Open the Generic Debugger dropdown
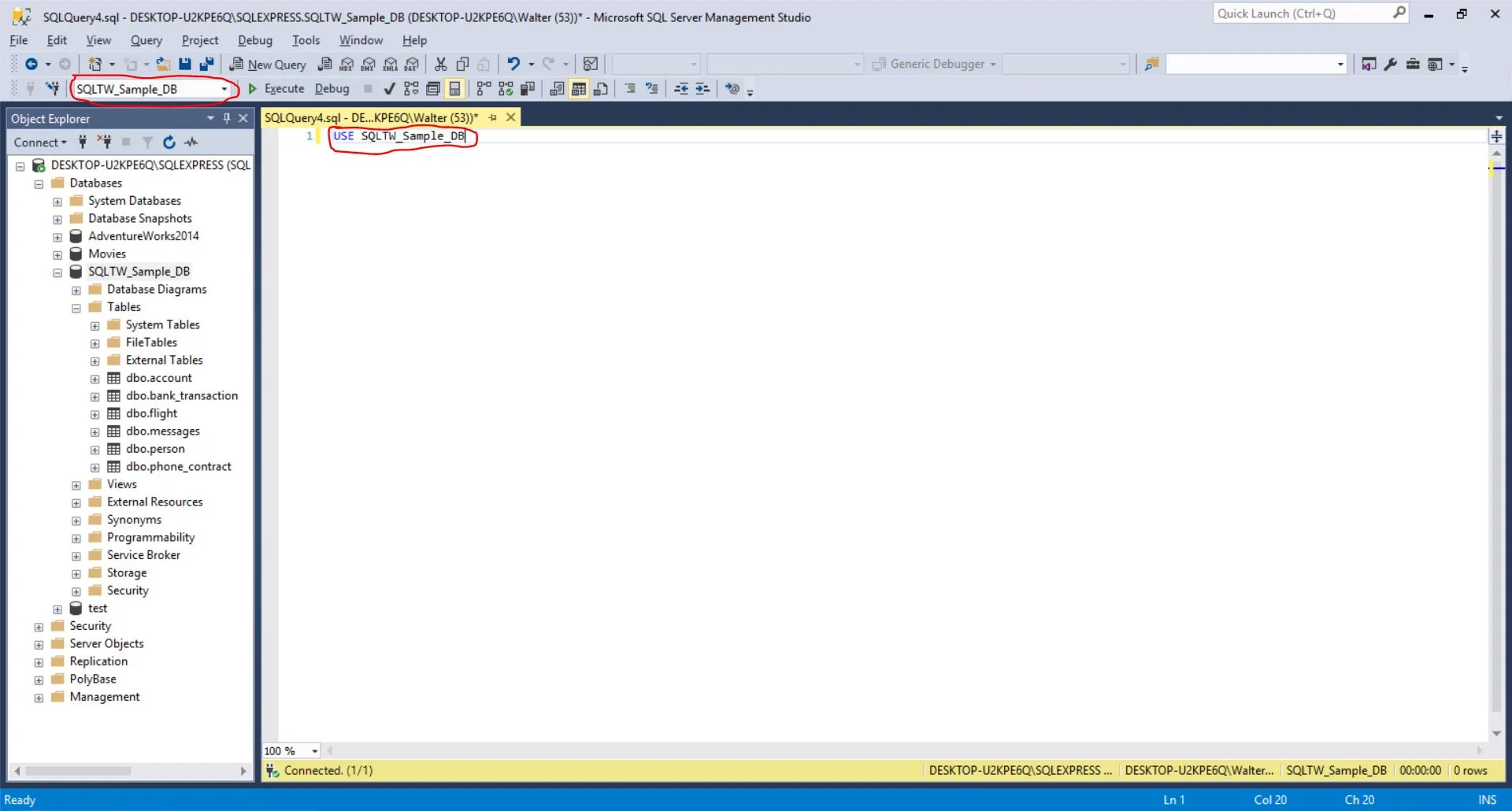1512x811 pixels. coord(993,65)
